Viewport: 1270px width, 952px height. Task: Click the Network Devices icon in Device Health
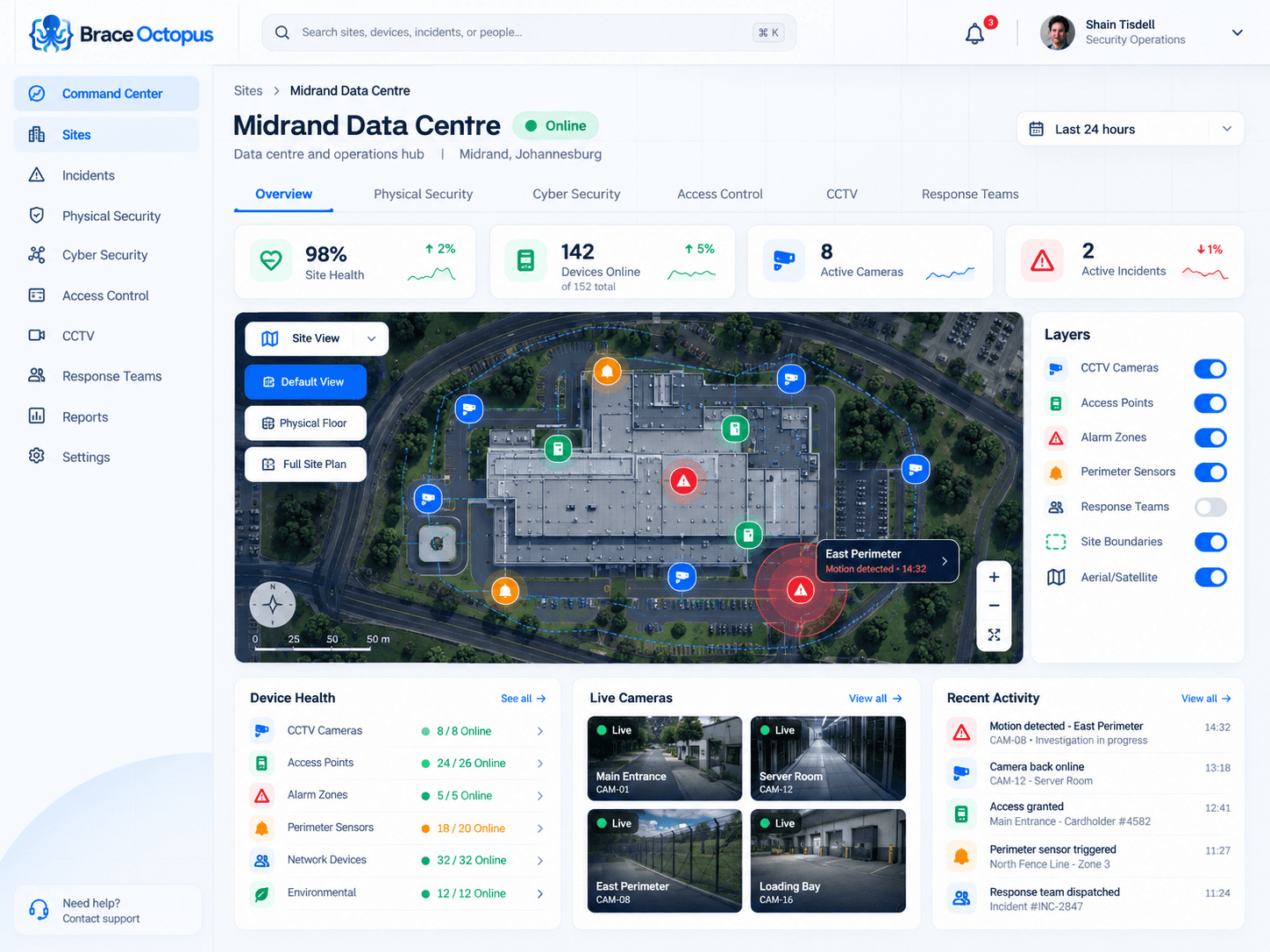pos(261,861)
